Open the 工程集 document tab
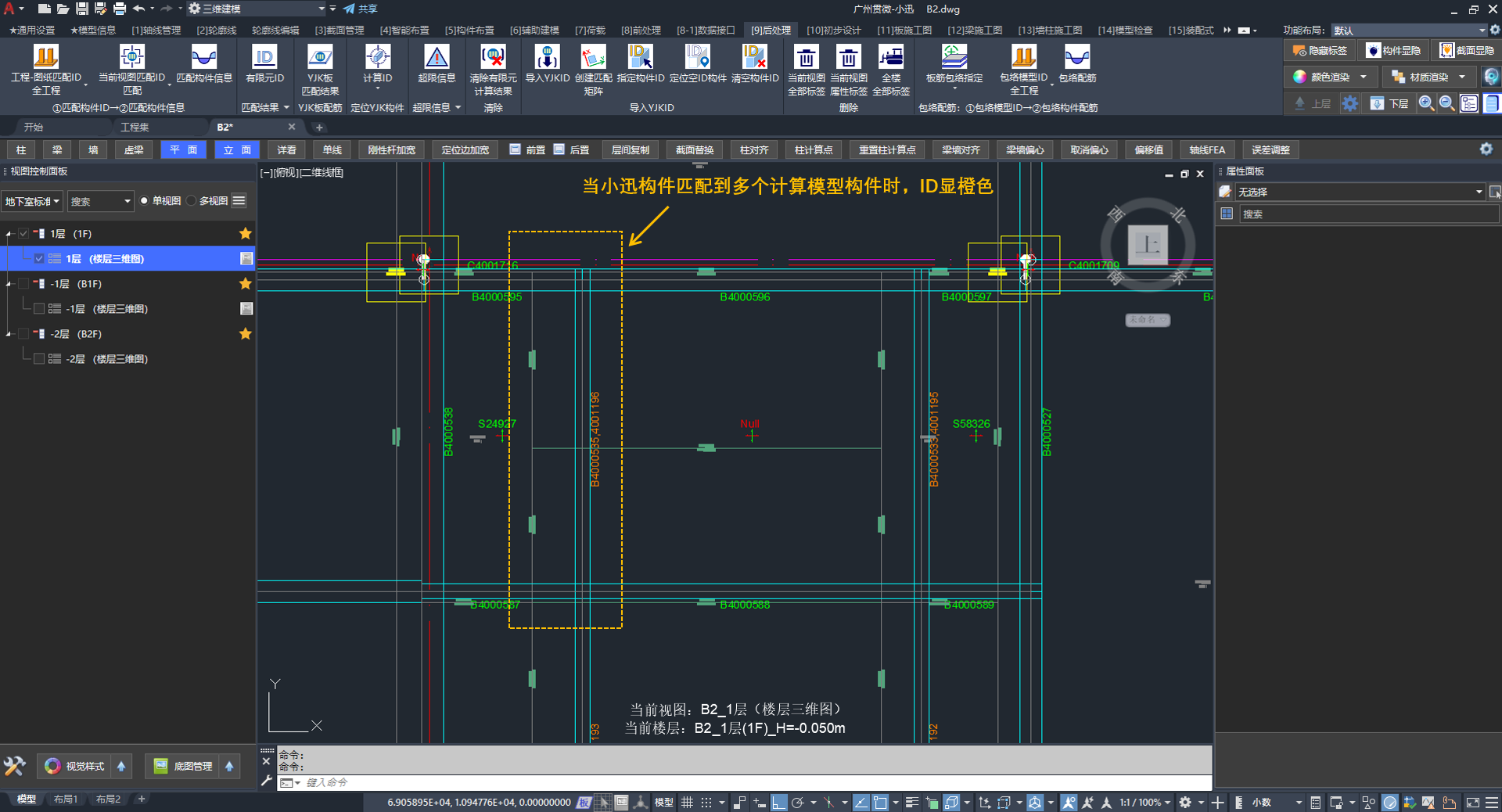Viewport: 1502px width, 812px height. 135,127
